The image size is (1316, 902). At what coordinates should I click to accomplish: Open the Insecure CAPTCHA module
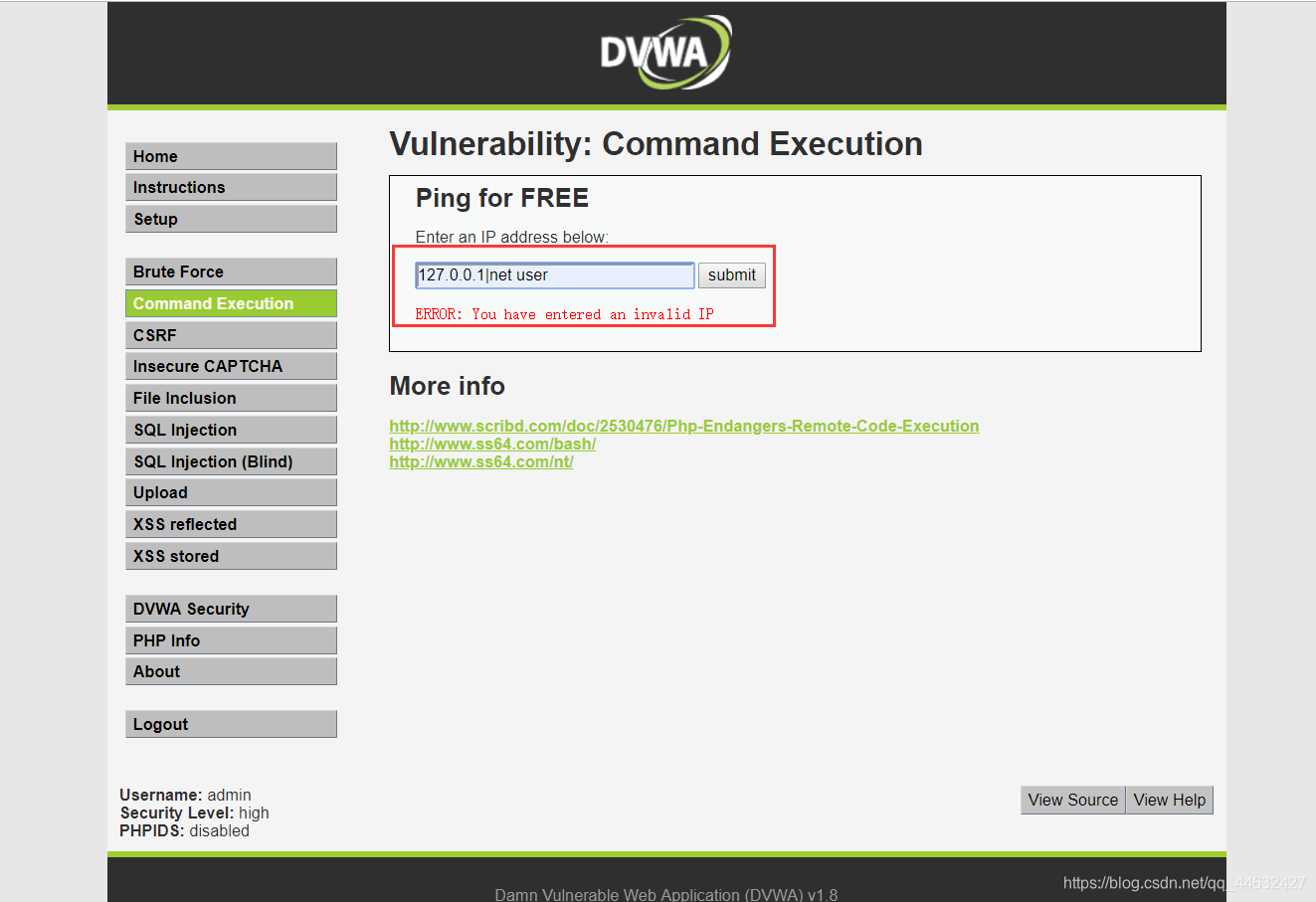(231, 366)
